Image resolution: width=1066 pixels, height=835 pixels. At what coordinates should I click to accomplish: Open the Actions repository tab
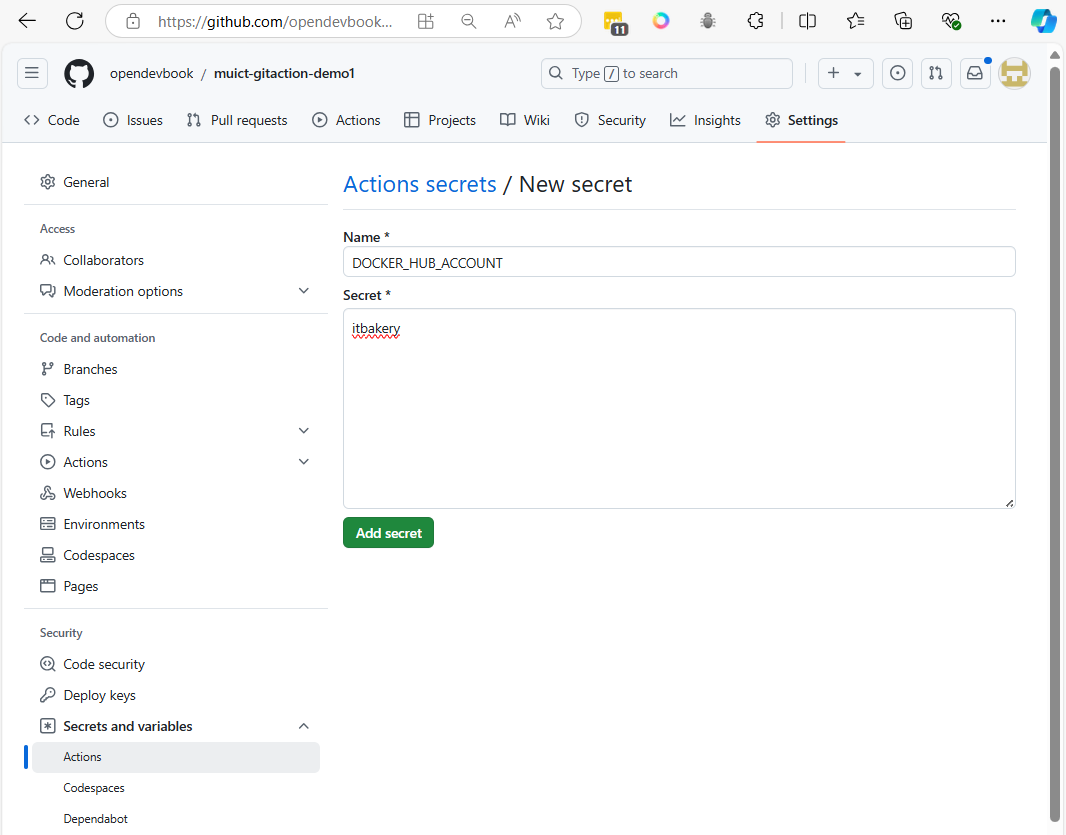(346, 120)
